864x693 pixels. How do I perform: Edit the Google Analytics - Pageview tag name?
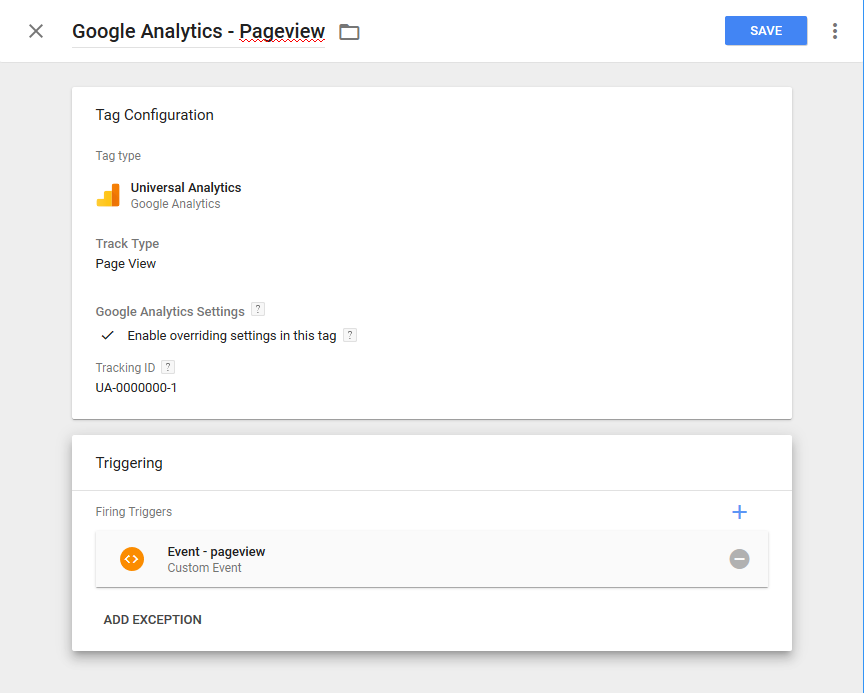click(x=198, y=32)
